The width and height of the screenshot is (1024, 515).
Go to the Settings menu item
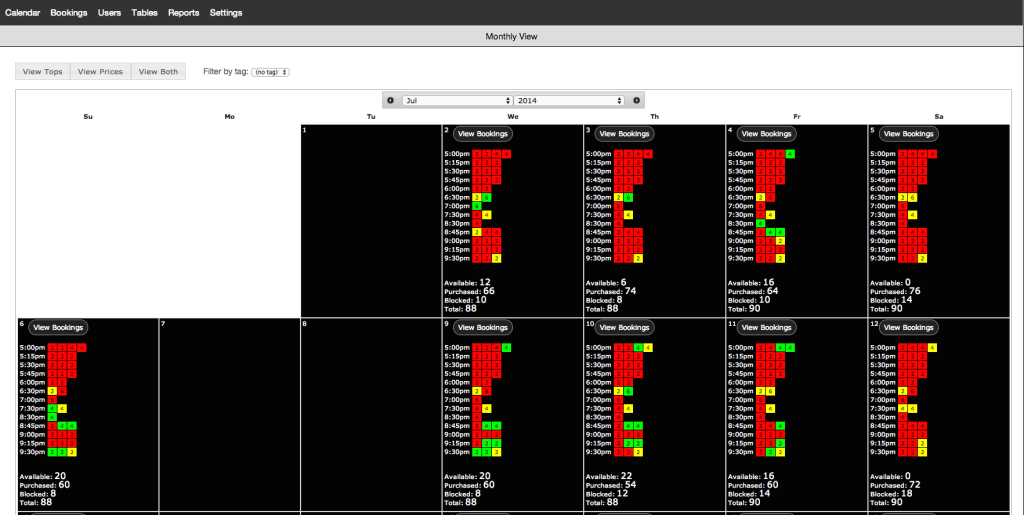(226, 13)
